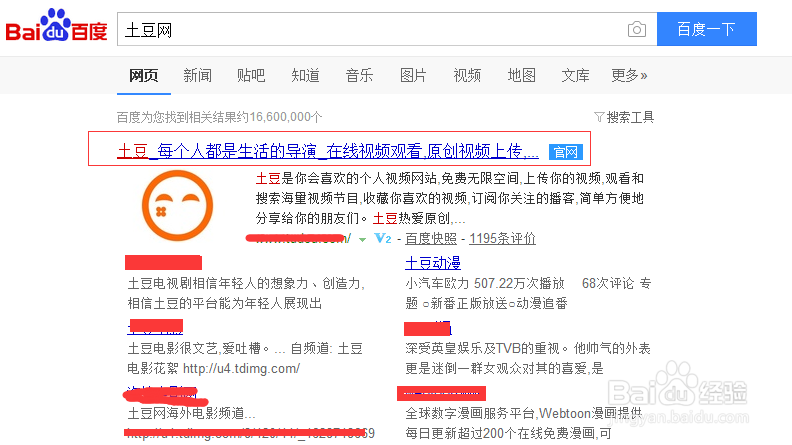
Task: Open camera image search icon
Action: coord(636,29)
